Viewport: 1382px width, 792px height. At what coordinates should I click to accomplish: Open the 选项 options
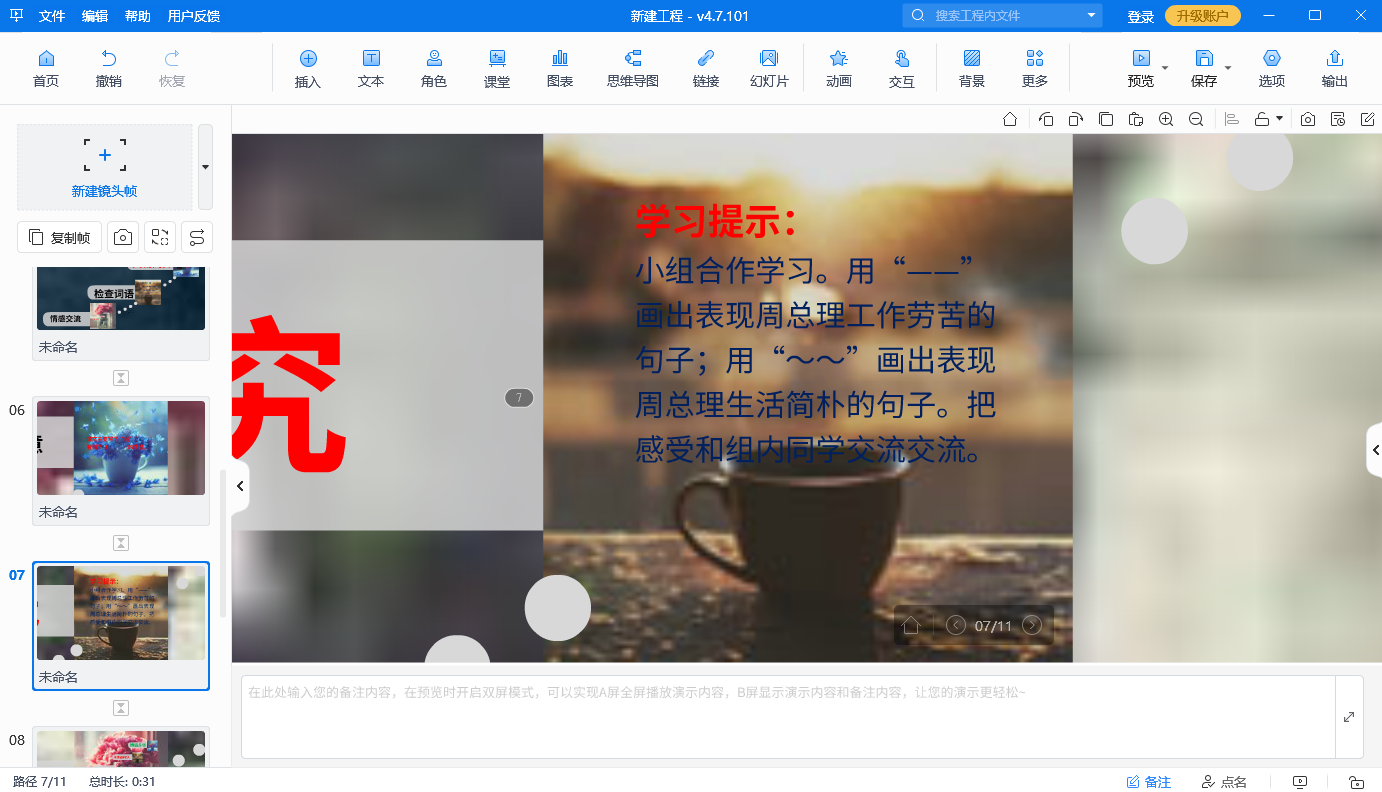1272,68
